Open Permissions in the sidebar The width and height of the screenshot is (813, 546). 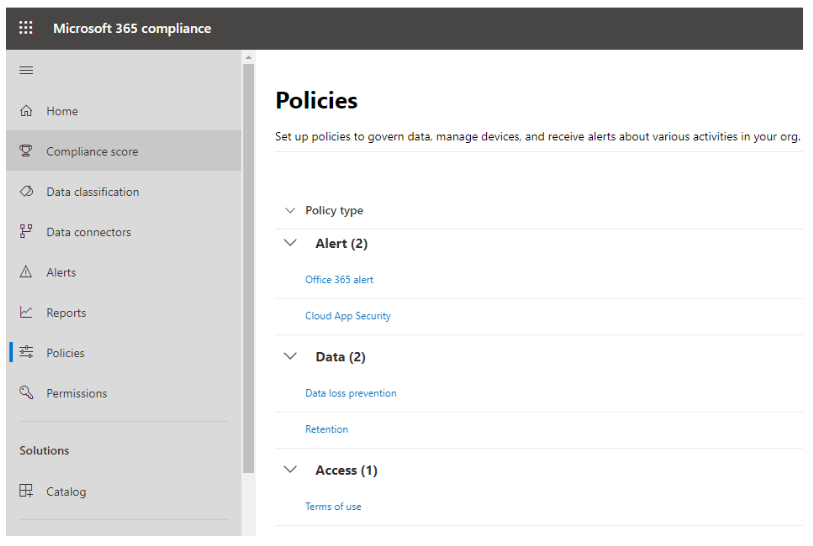click(x=124, y=394)
